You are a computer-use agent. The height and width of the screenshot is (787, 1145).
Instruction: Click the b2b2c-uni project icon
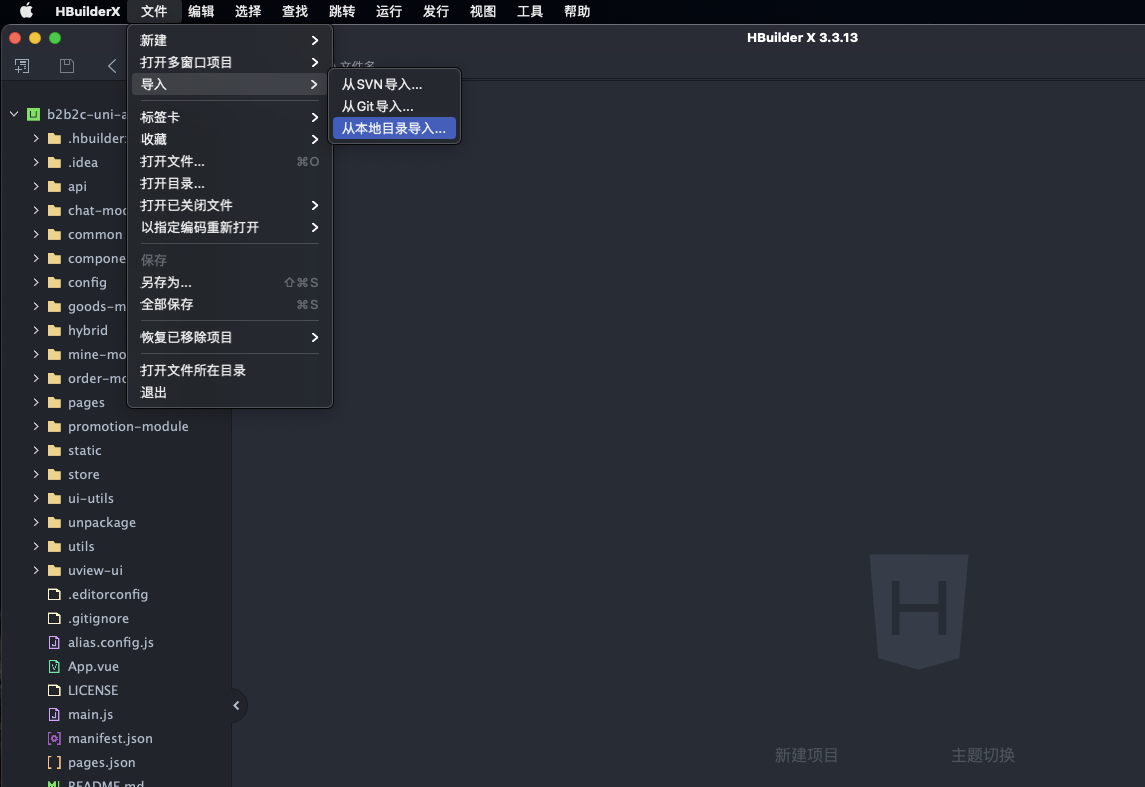click(34, 114)
